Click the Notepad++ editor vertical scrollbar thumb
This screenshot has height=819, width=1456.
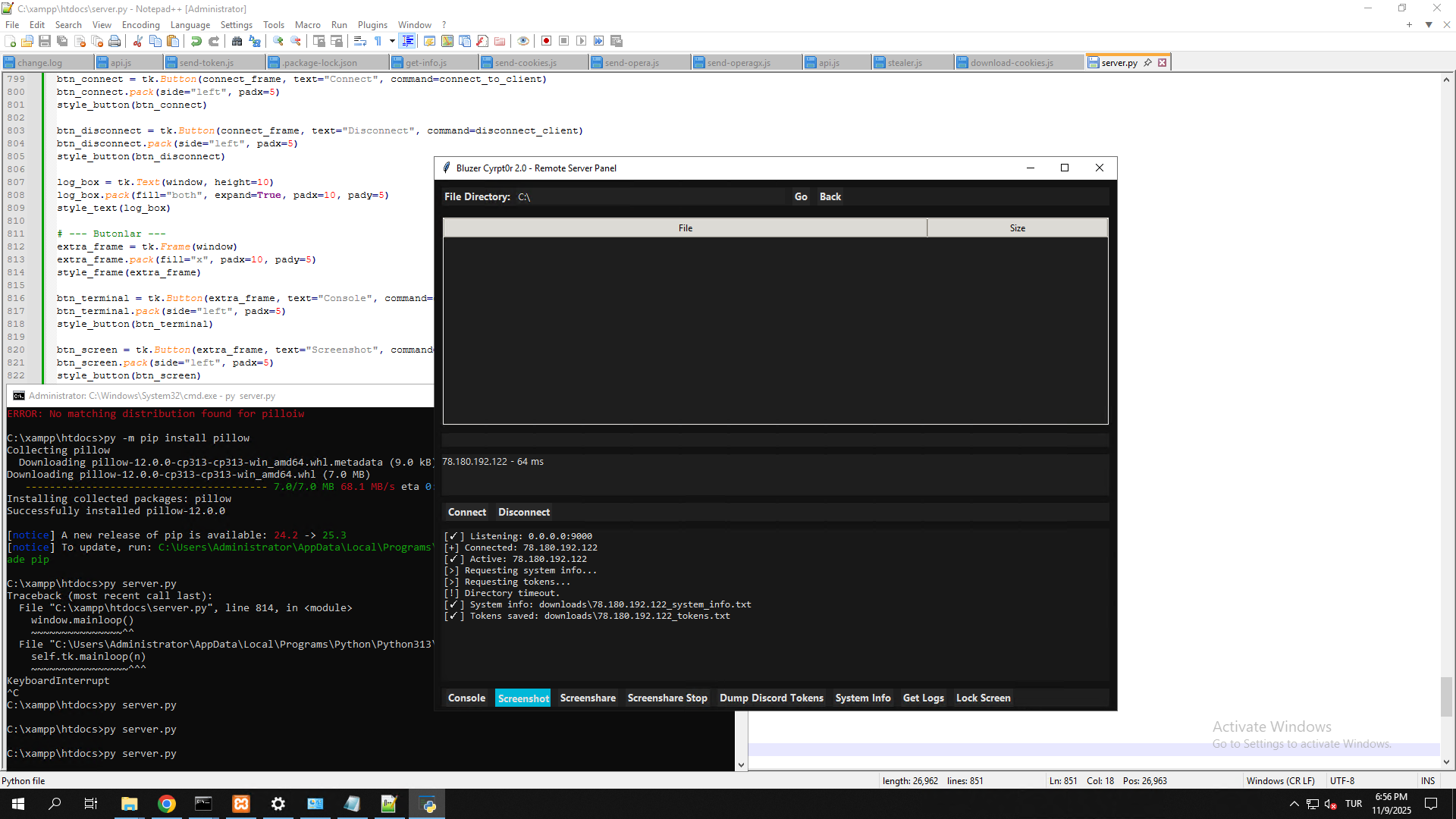tap(1446, 696)
